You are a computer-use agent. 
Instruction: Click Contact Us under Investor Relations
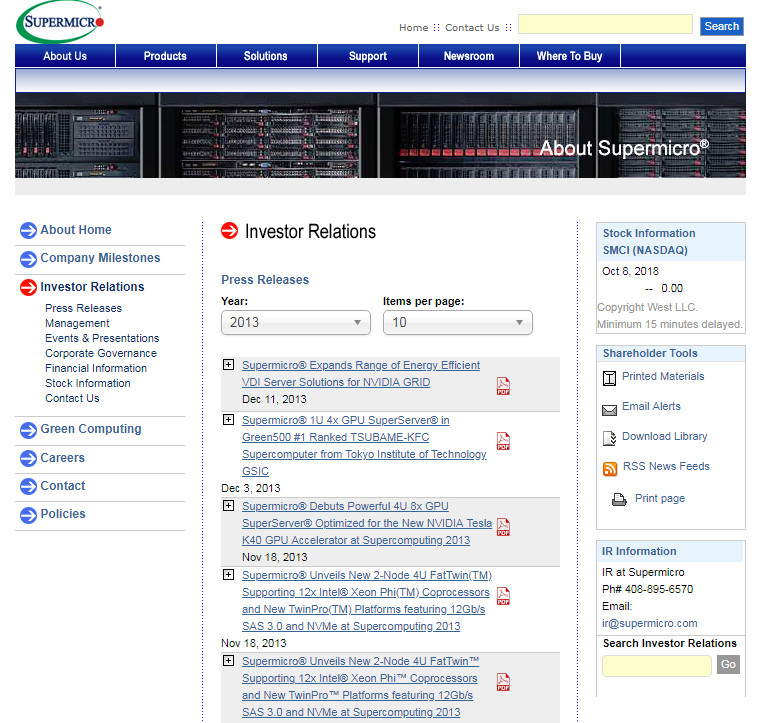tap(72, 398)
